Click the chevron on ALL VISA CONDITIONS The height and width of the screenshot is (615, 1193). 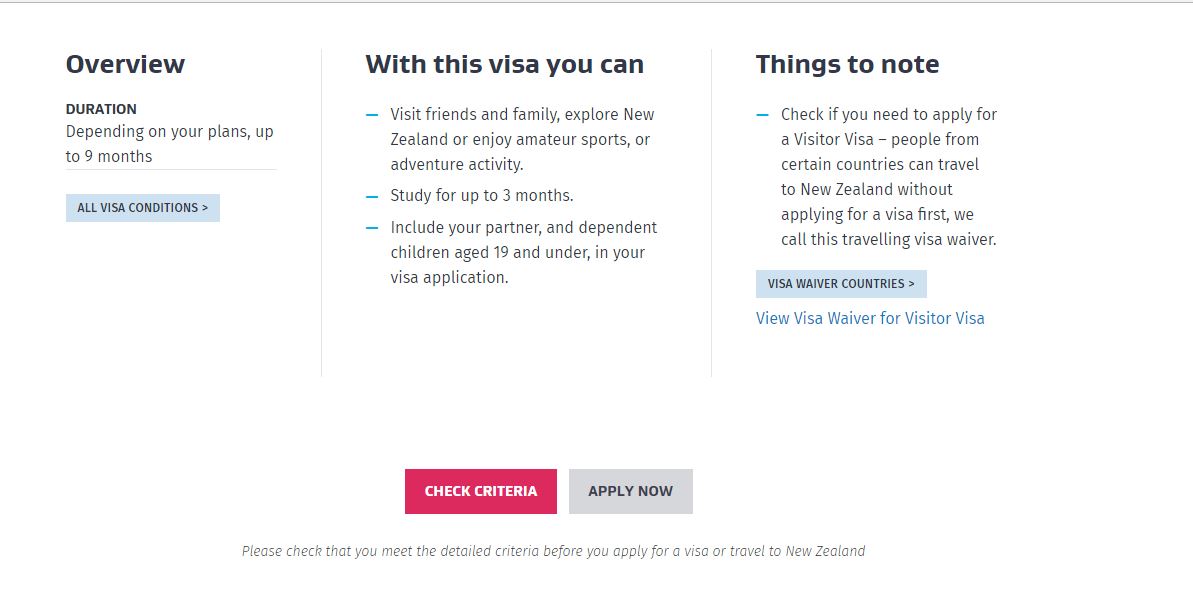click(205, 207)
